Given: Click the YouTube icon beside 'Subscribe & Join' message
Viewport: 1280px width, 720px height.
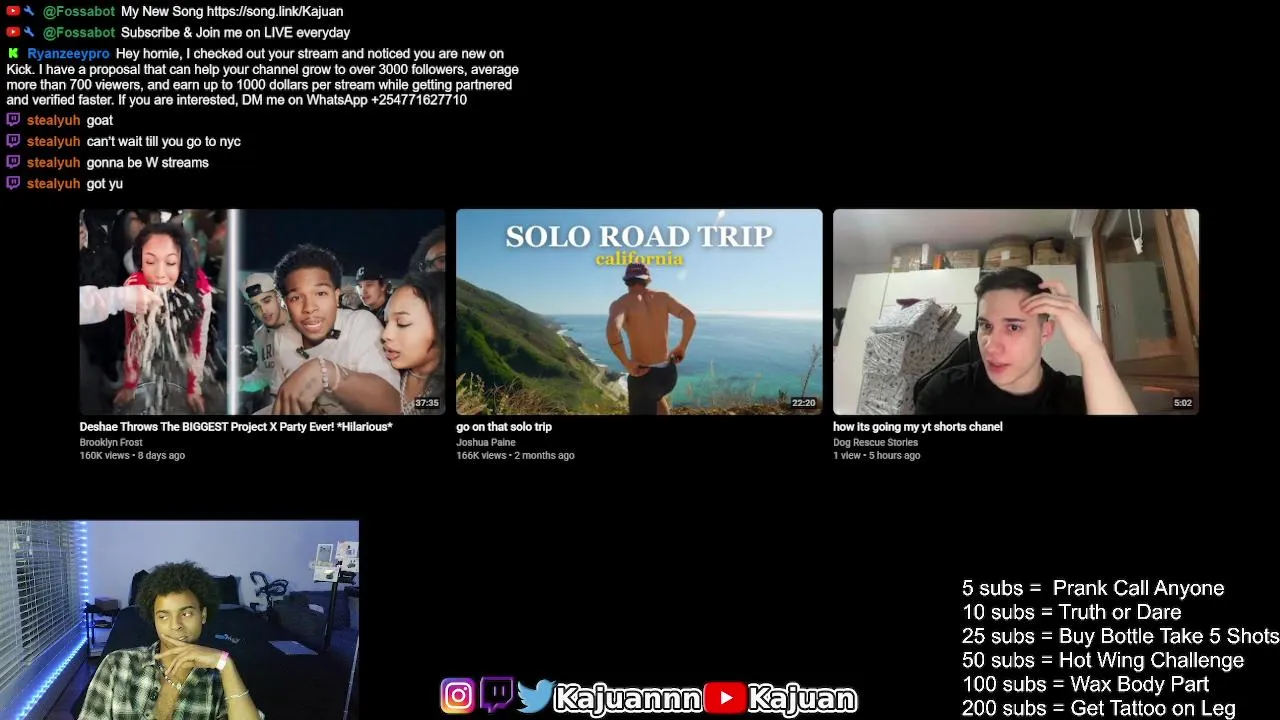Looking at the screenshot, I should coord(13,32).
